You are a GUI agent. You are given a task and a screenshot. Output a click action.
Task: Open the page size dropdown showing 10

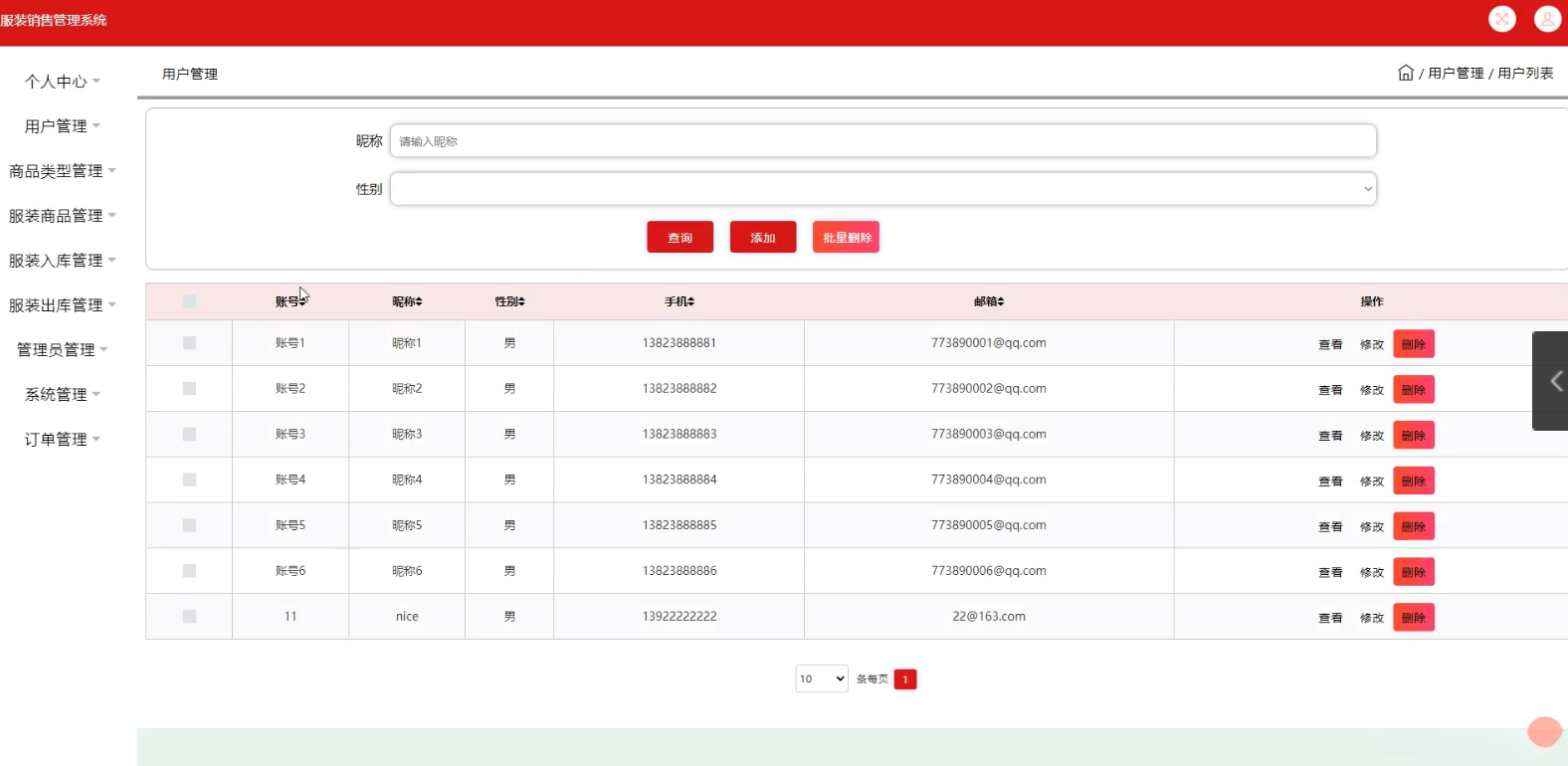point(821,678)
